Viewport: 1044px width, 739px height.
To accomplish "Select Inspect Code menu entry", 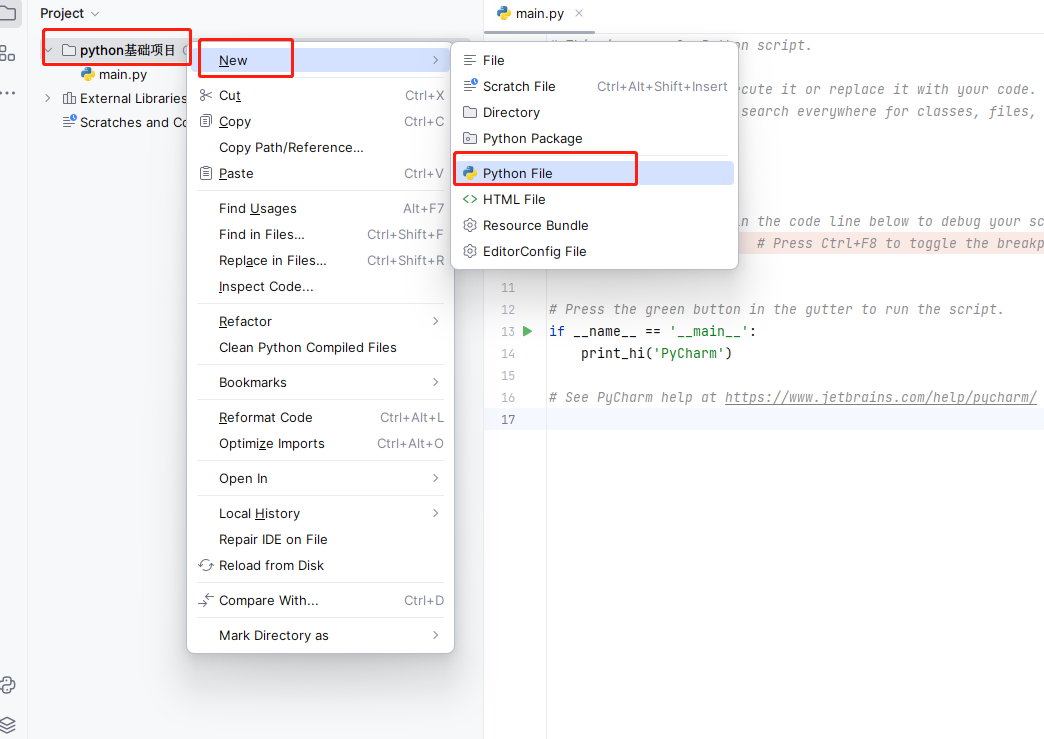I will point(320,286).
